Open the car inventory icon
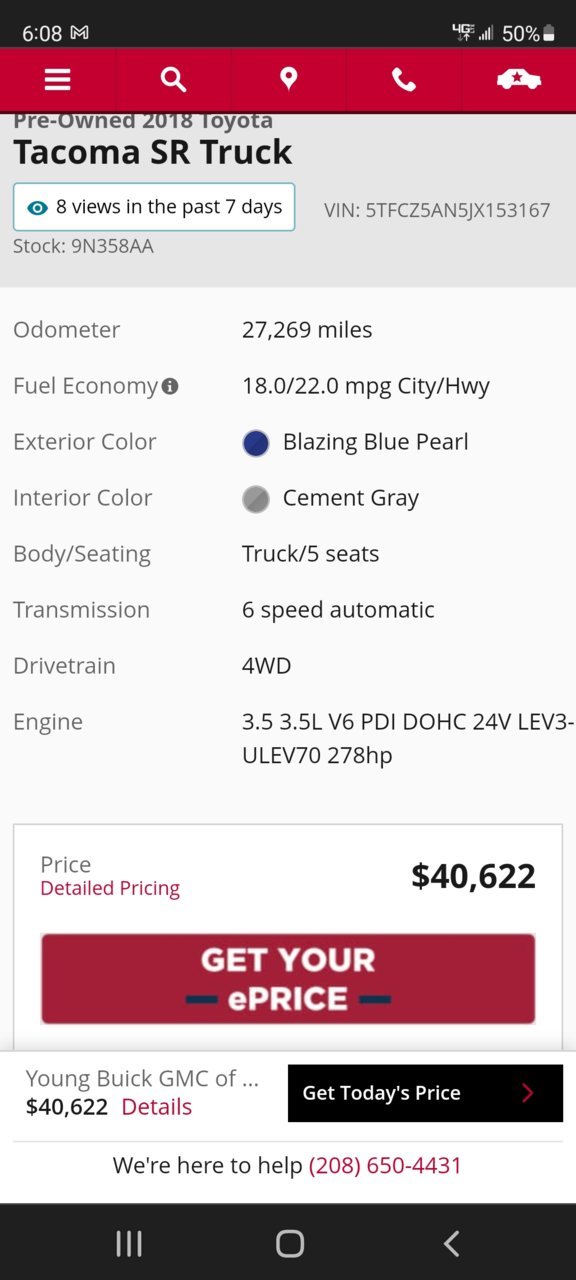The height and width of the screenshot is (1280, 576). [519, 79]
